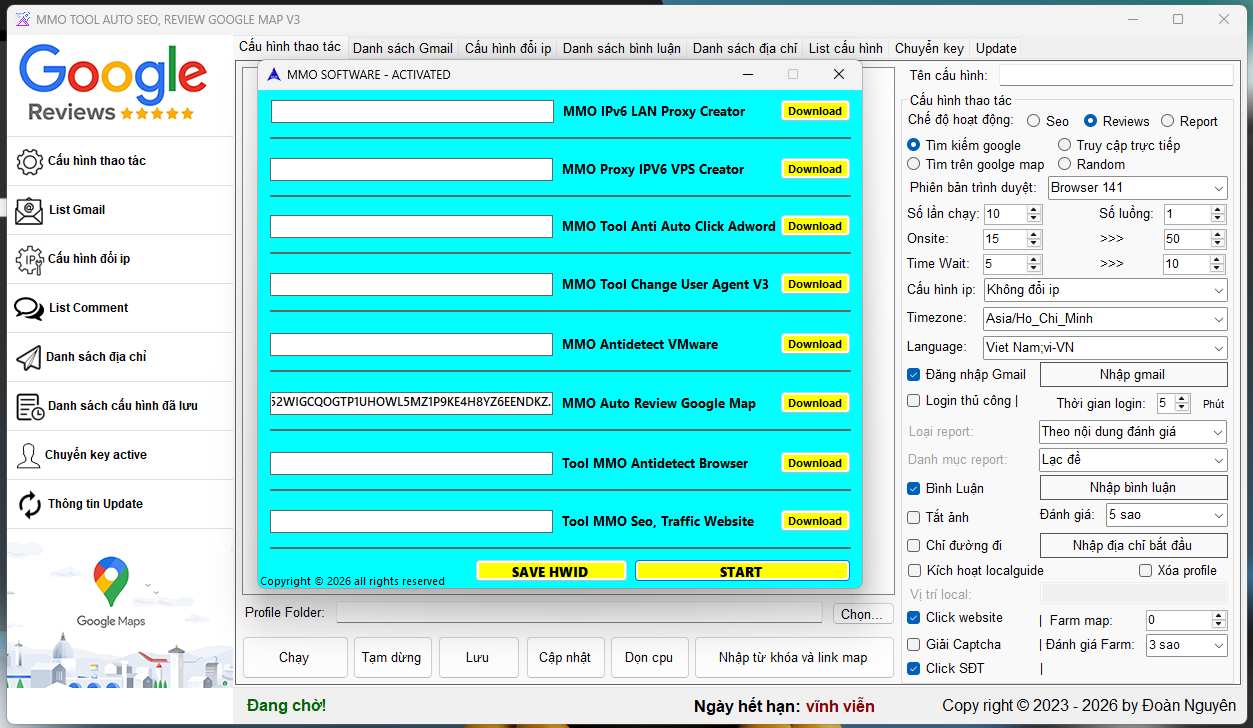Check the Xóa profile box
Image resolution: width=1253 pixels, height=728 pixels.
pos(1146,570)
